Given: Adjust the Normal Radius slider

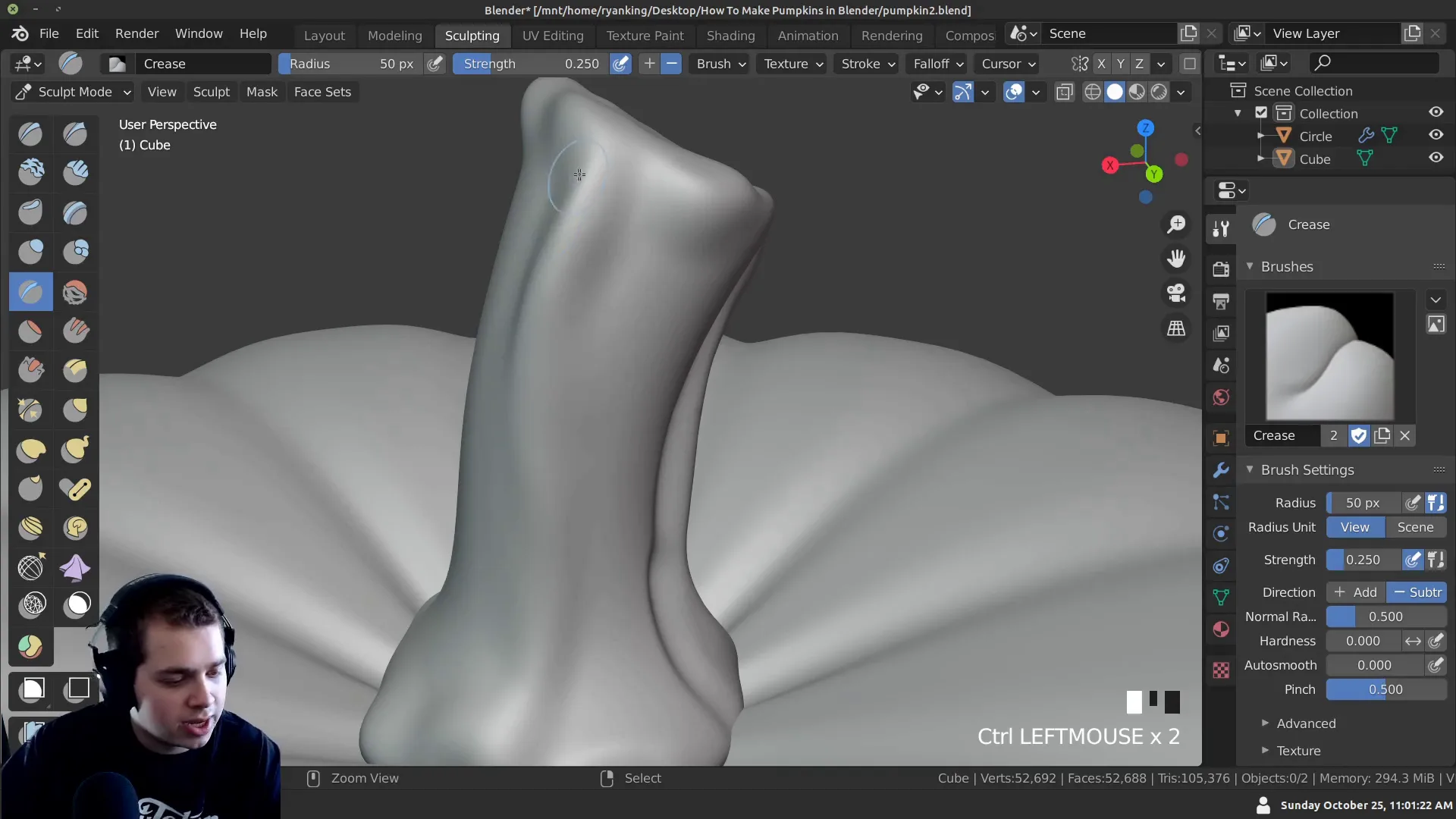Looking at the screenshot, I should [1386, 617].
